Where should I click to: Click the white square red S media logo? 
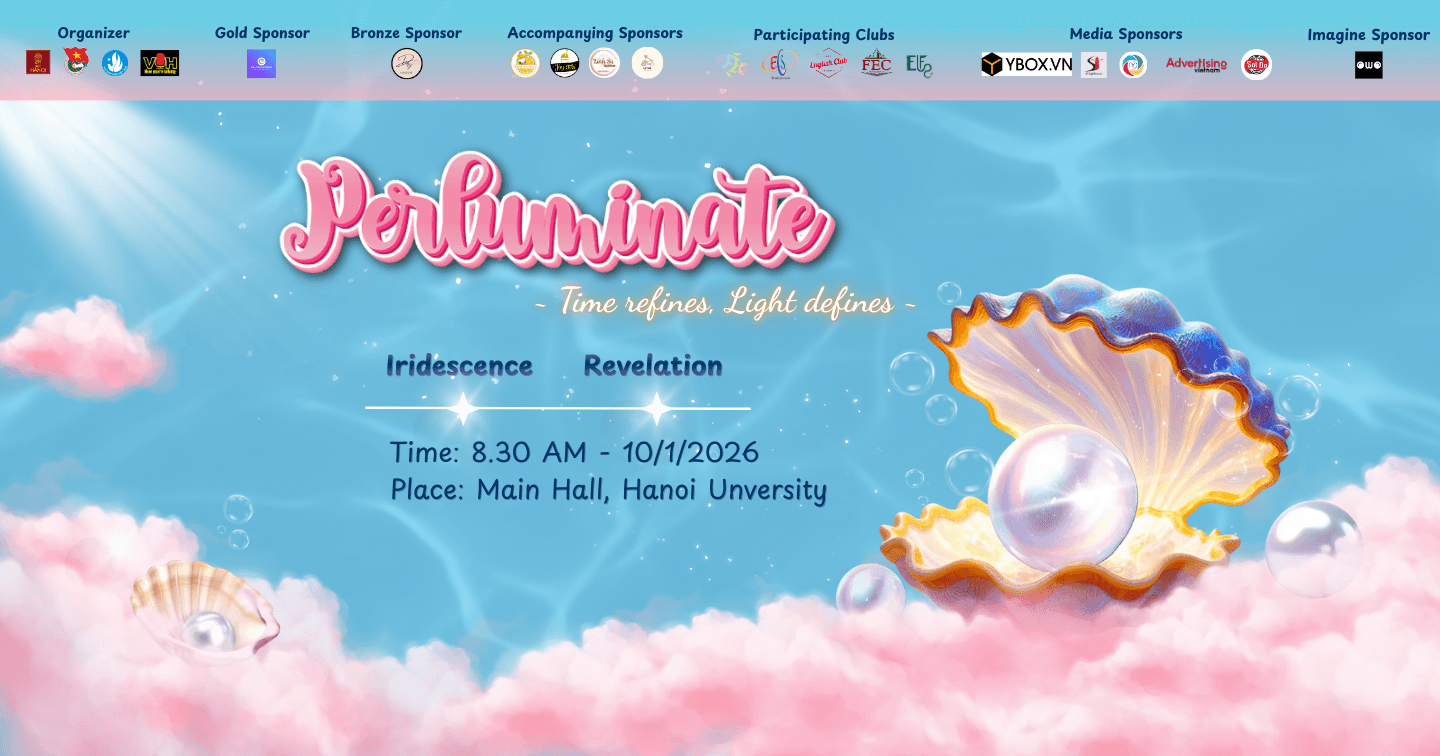click(x=1094, y=65)
